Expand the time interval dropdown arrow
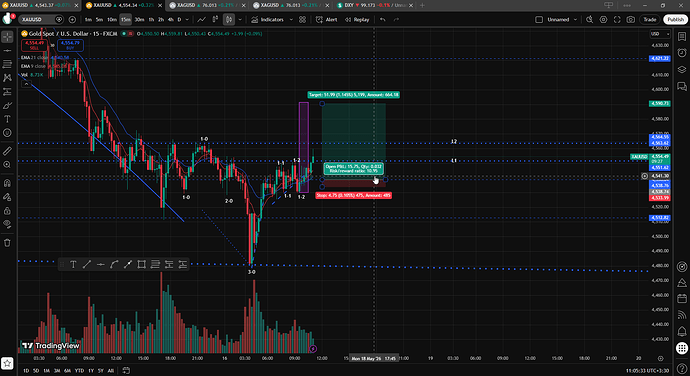The width and height of the screenshot is (690, 376). [x=187, y=19]
